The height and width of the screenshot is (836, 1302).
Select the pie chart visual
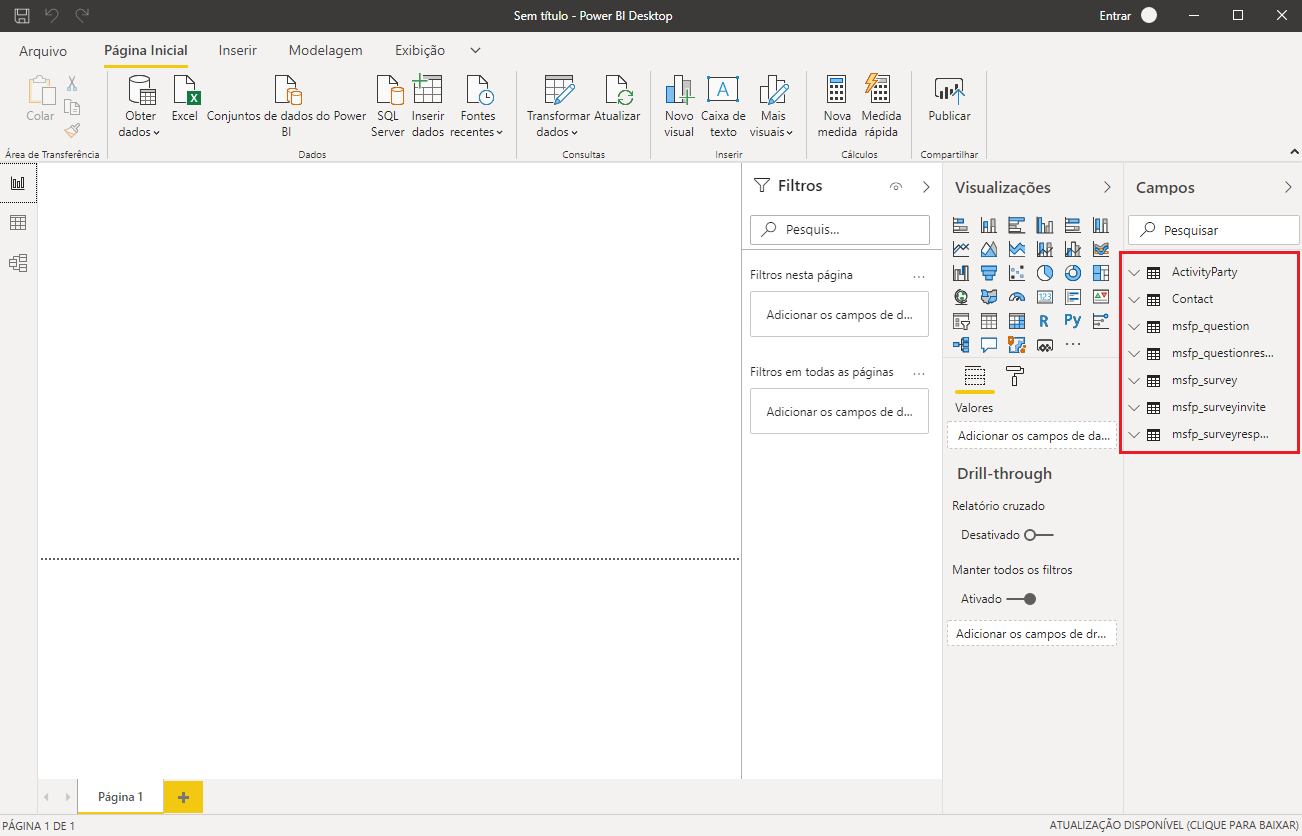click(x=1045, y=273)
